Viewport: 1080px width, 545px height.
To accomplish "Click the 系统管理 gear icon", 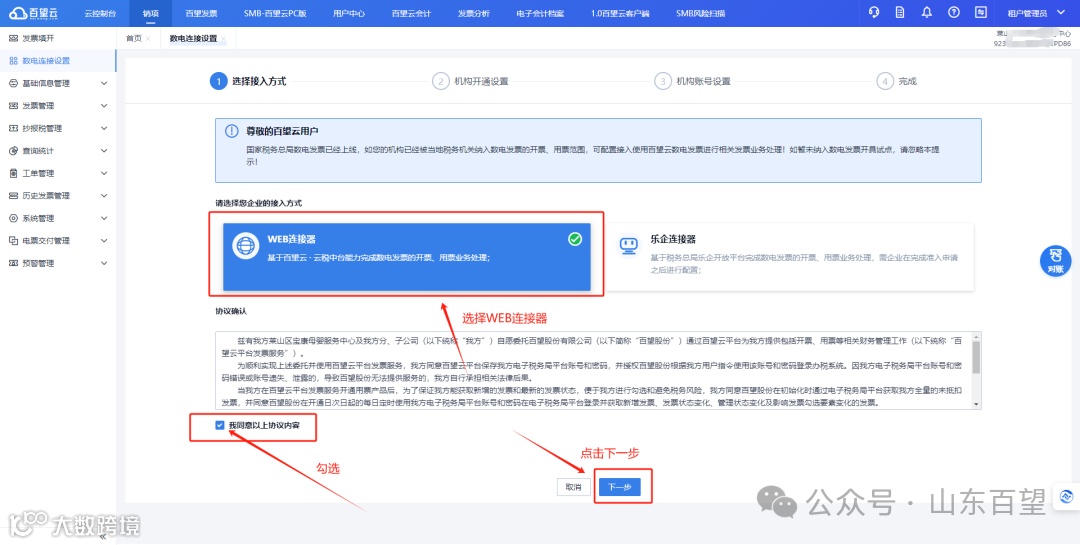I will point(14,218).
